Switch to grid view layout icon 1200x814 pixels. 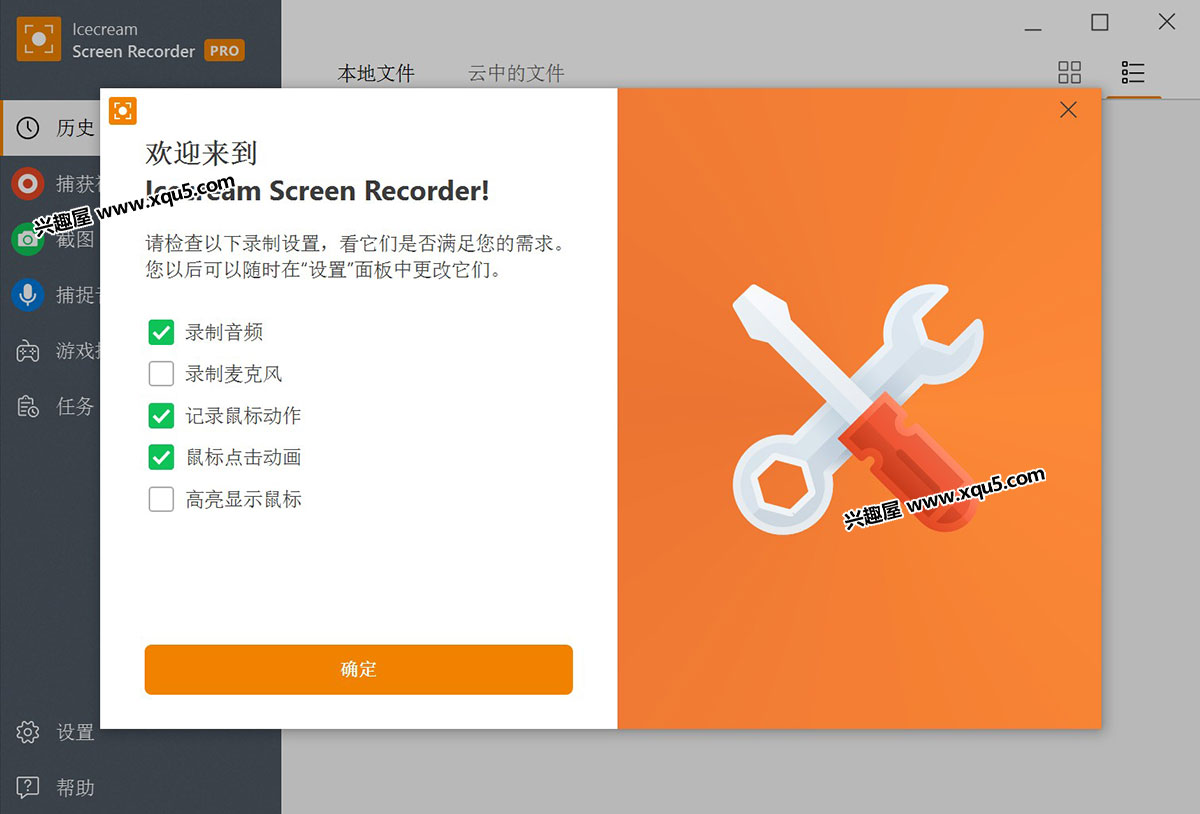point(1070,72)
